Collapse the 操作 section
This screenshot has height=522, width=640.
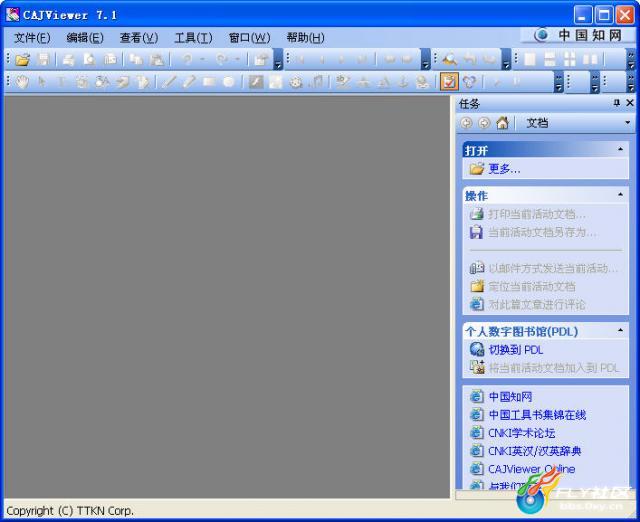click(x=620, y=195)
